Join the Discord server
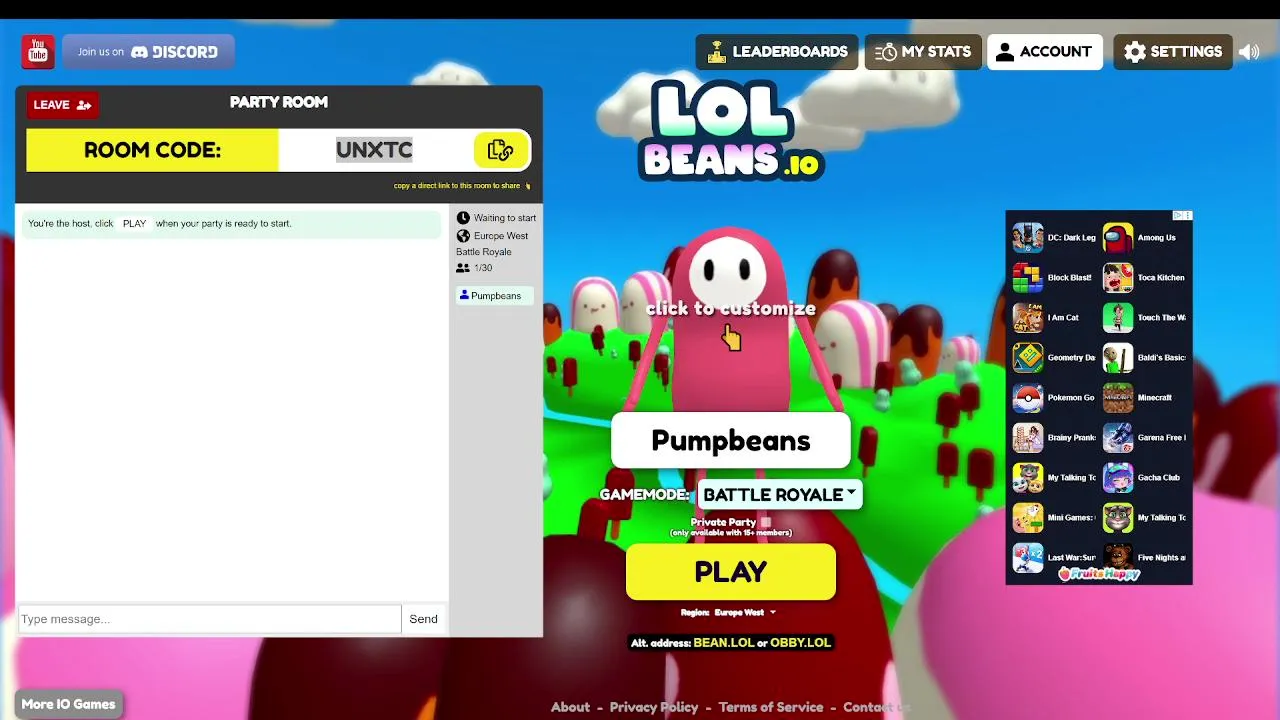Screen dimensions: 1280x720 [148, 52]
